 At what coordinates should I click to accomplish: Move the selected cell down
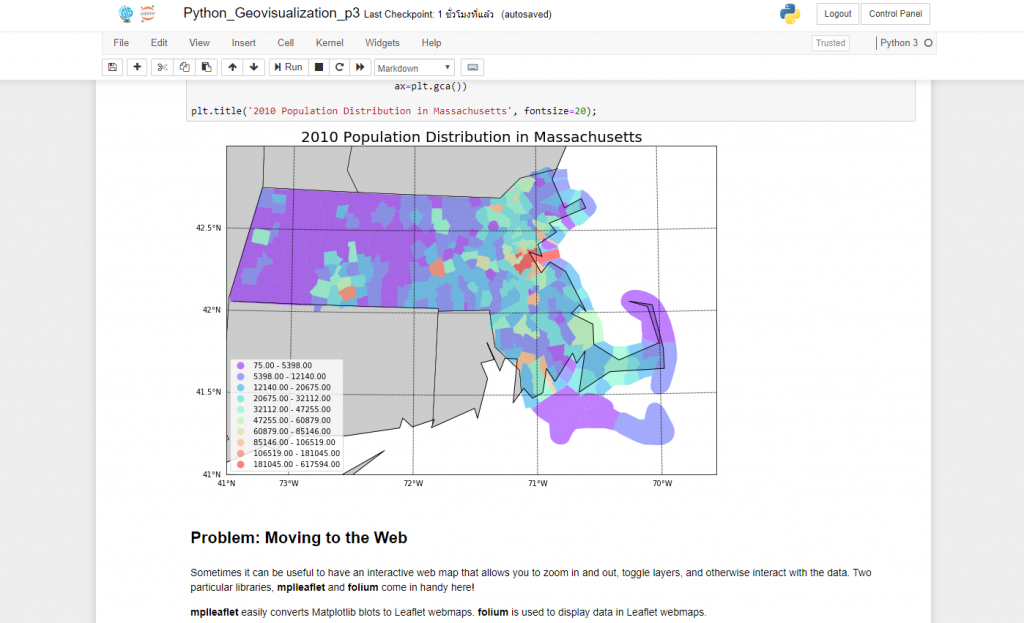253,67
